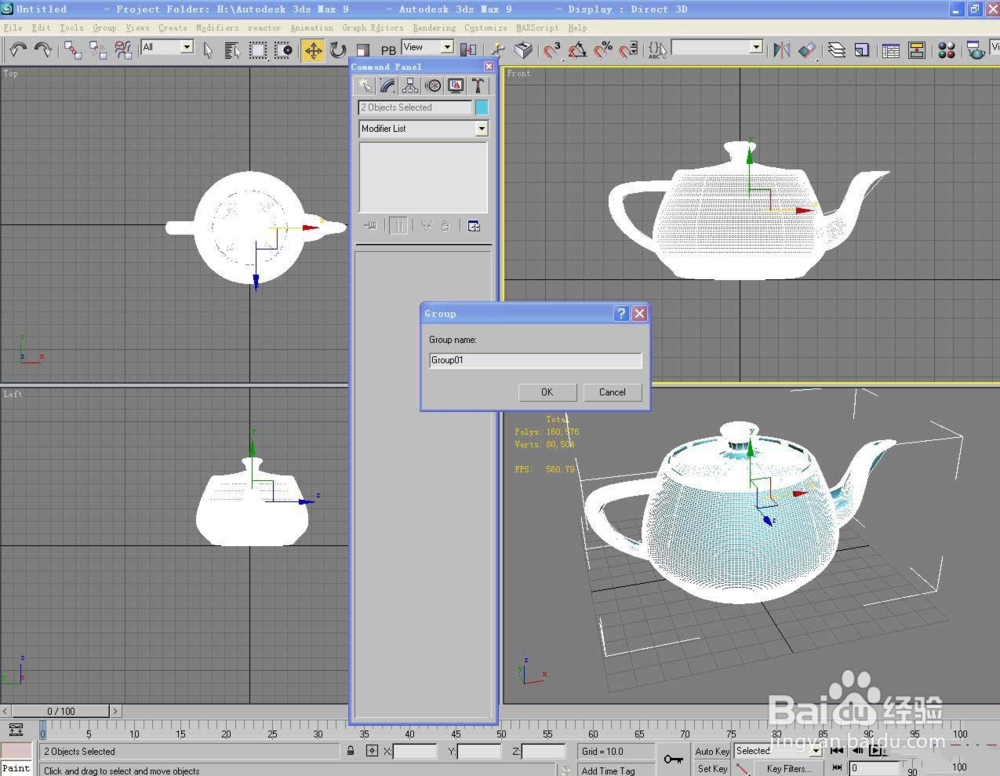Toggle the Selection Lock padlock

click(x=350, y=751)
